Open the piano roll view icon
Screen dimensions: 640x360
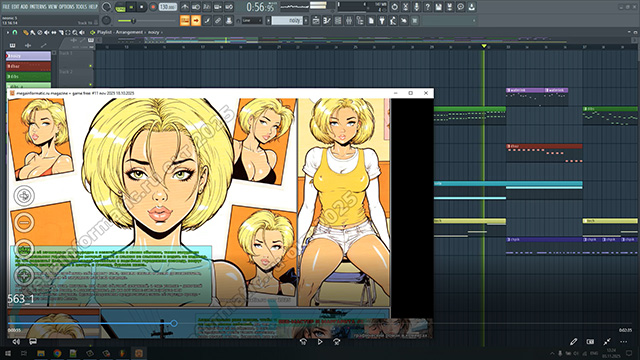[327, 20]
